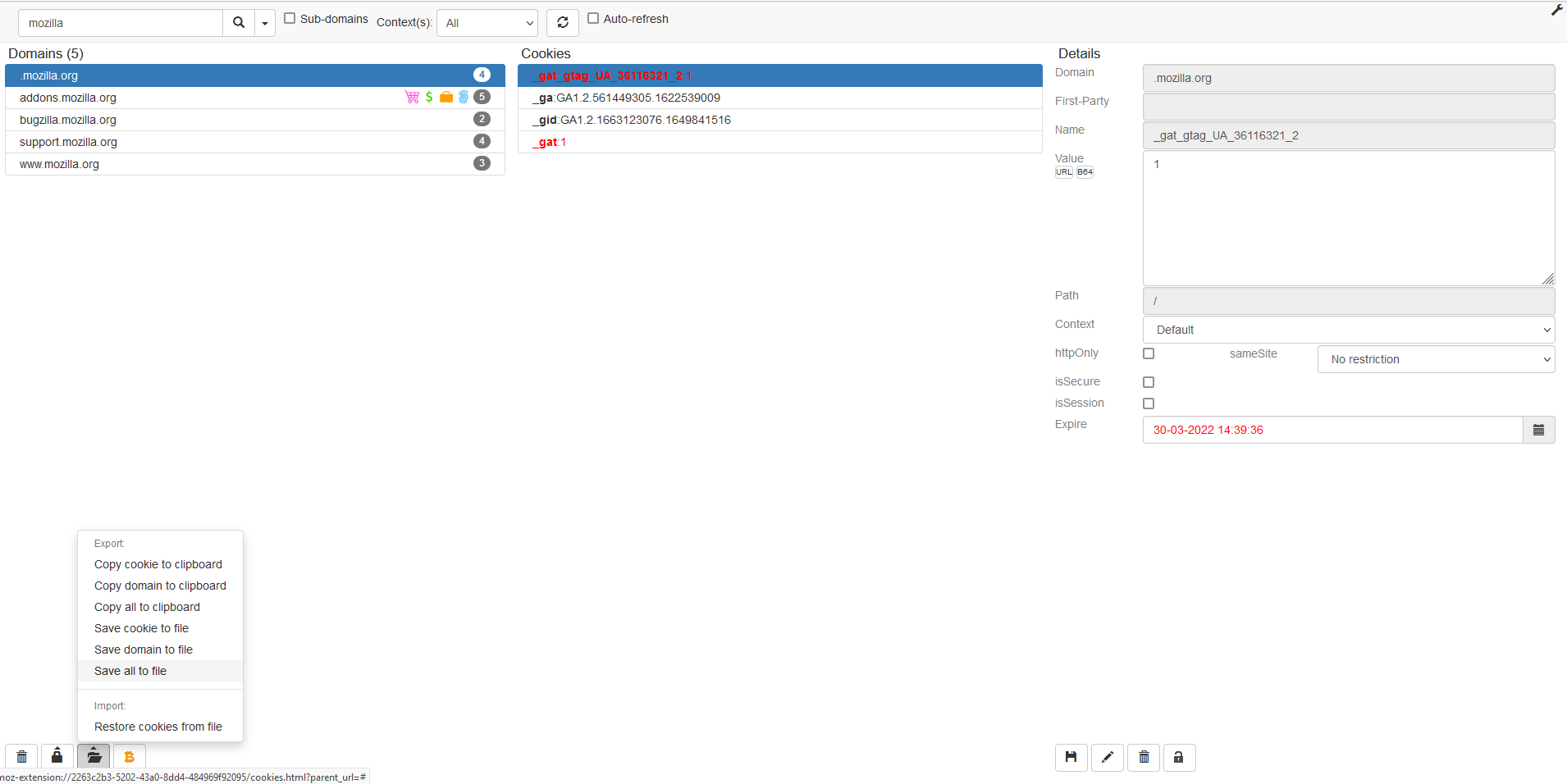Click the orange Bitcoin donate icon

coord(129,756)
